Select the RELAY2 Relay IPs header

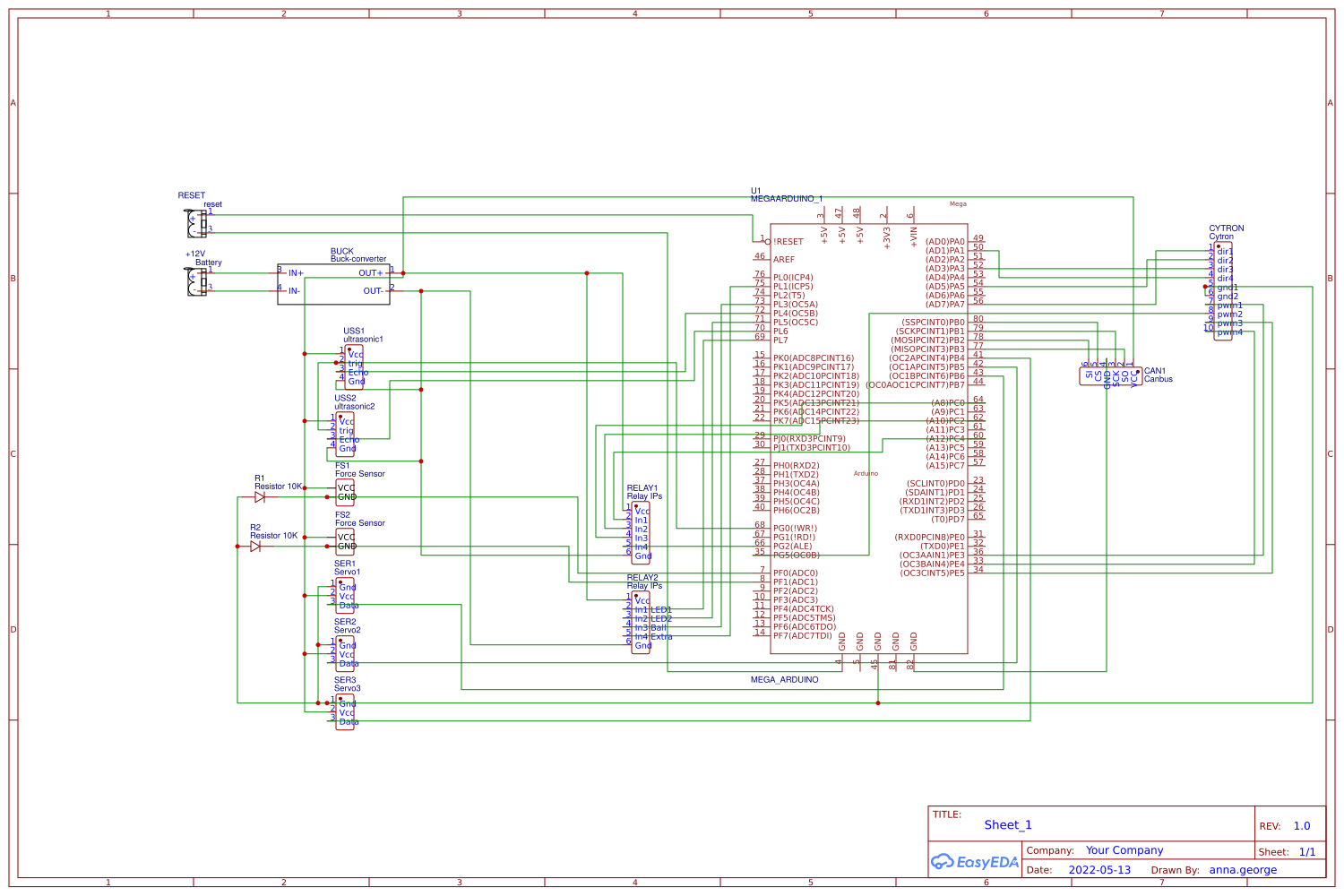coord(640,623)
